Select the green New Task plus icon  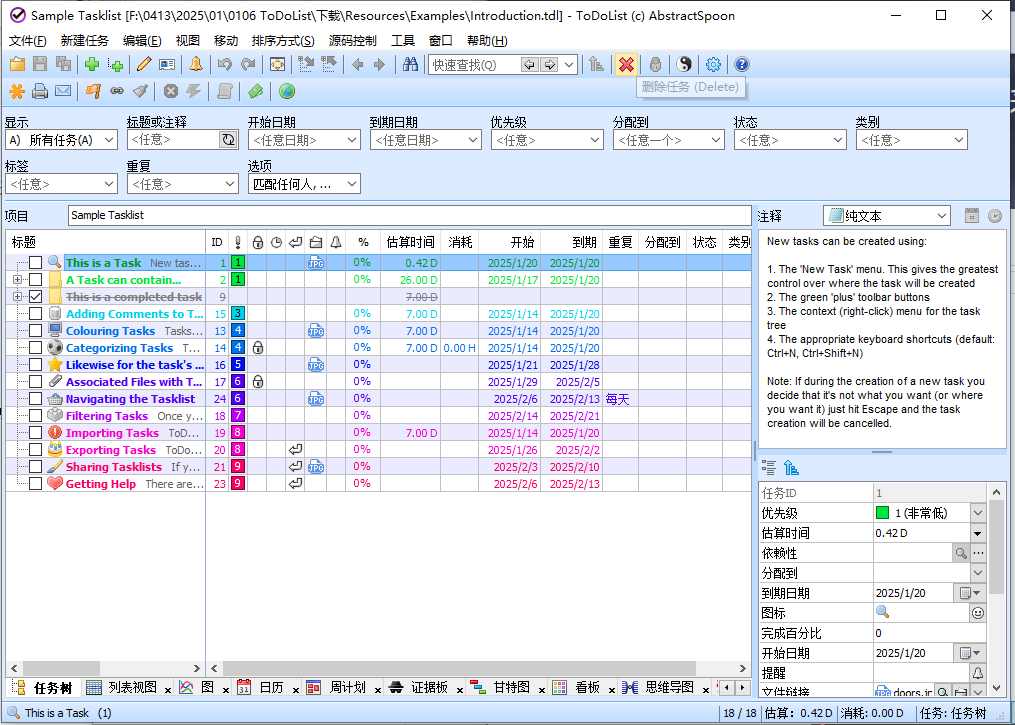click(91, 64)
